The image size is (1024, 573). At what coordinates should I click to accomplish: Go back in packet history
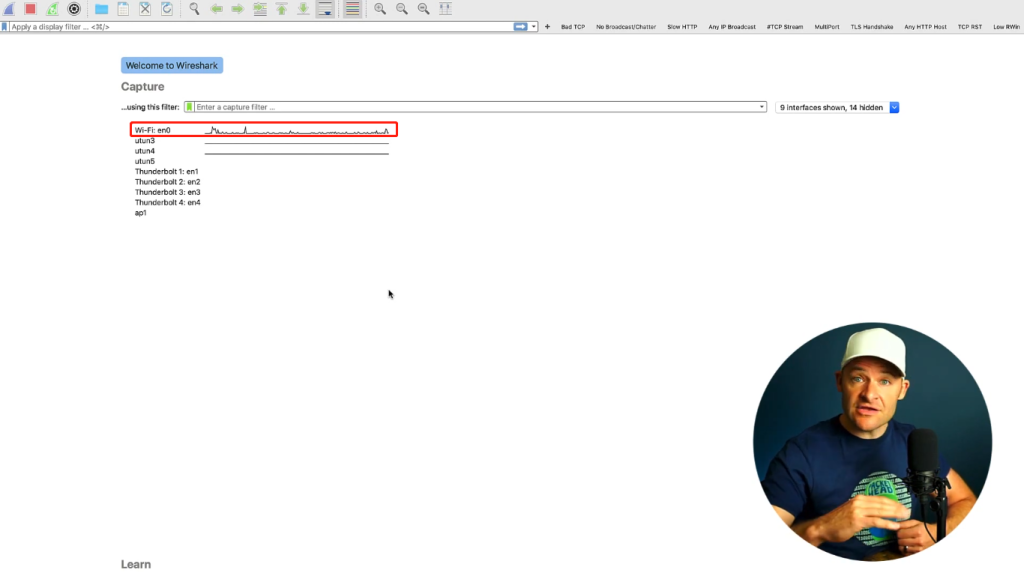[216, 8]
